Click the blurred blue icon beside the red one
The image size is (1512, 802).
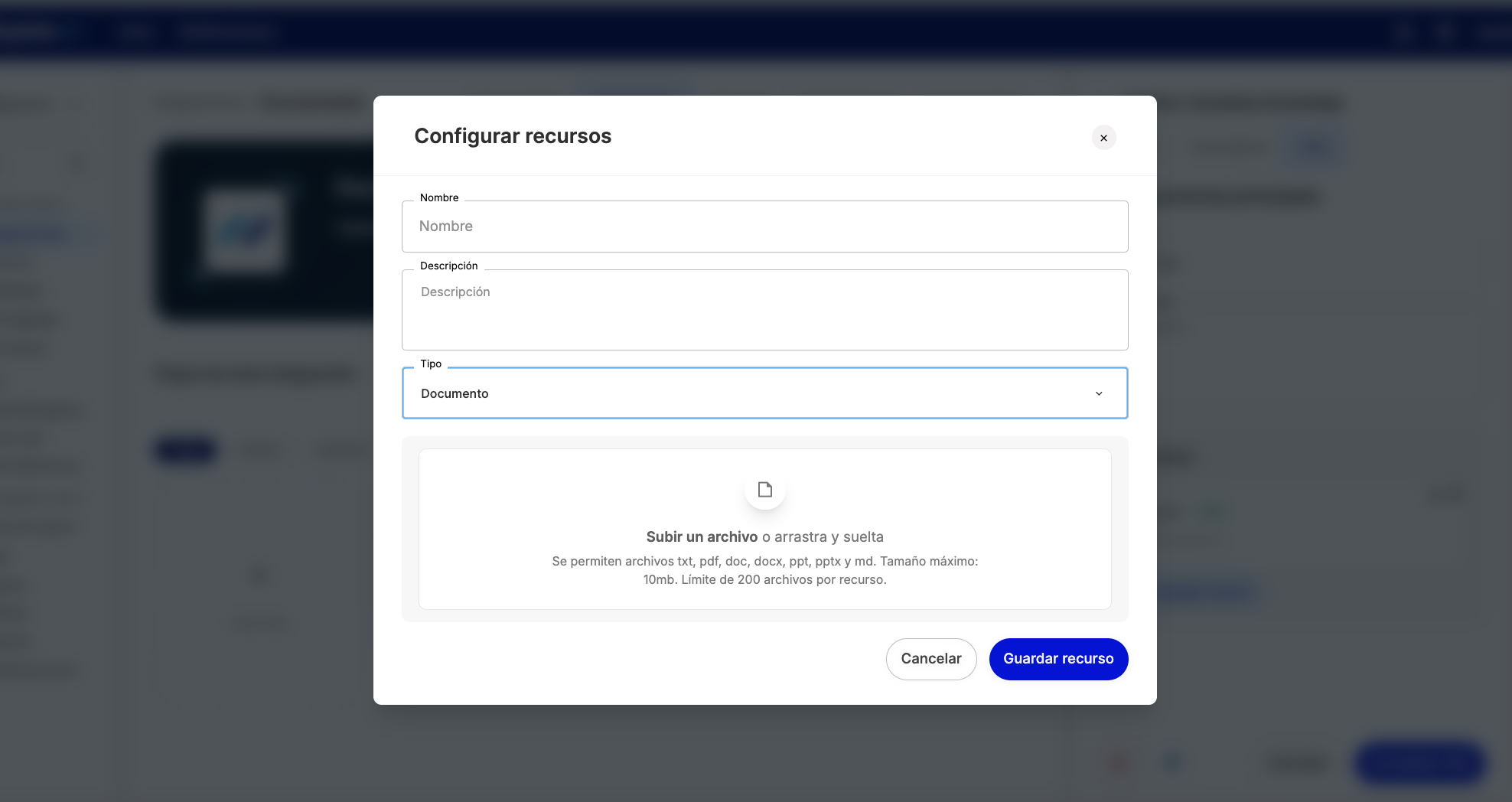pyautogui.click(x=1172, y=761)
